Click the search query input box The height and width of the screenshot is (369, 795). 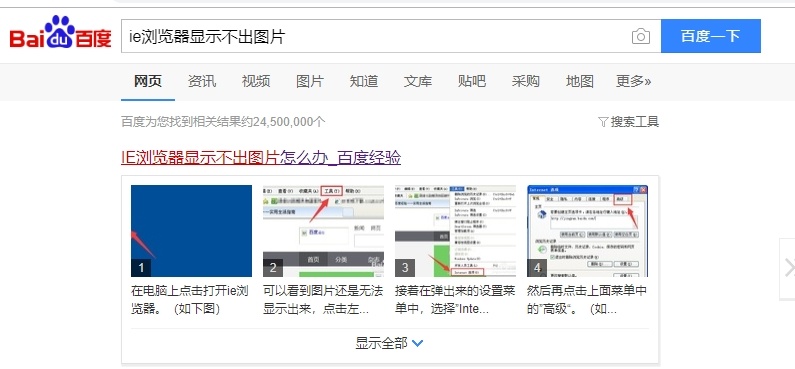[x=375, y=36]
